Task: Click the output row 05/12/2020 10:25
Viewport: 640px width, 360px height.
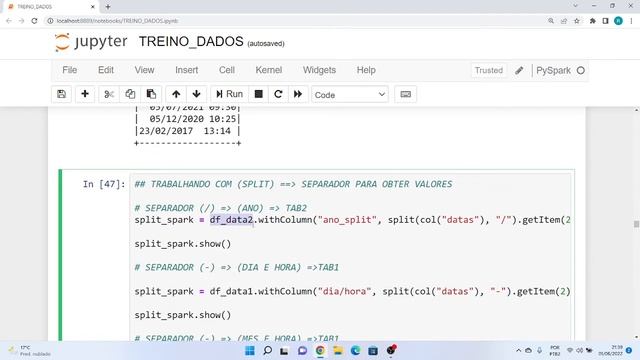Action: tap(188, 119)
